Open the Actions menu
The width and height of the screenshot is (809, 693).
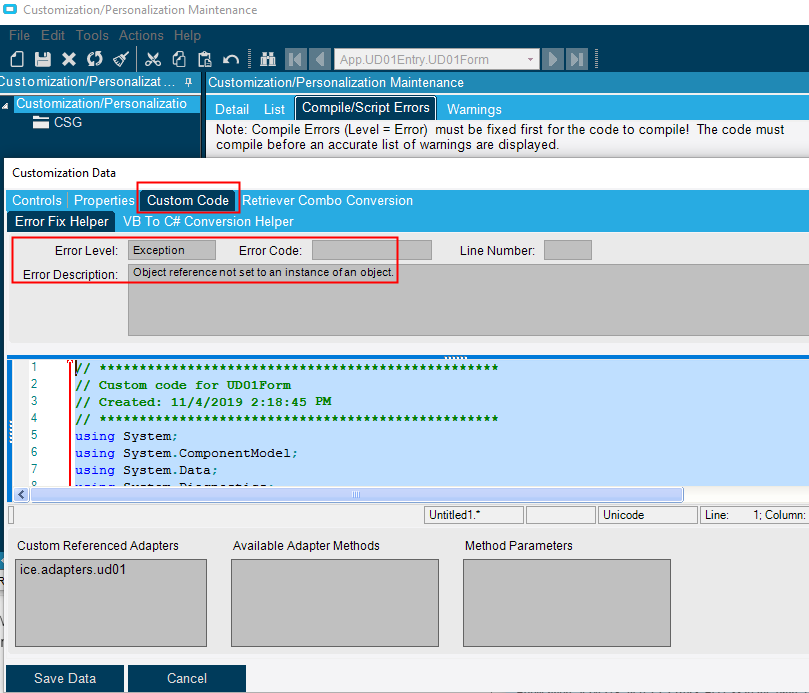pos(141,35)
